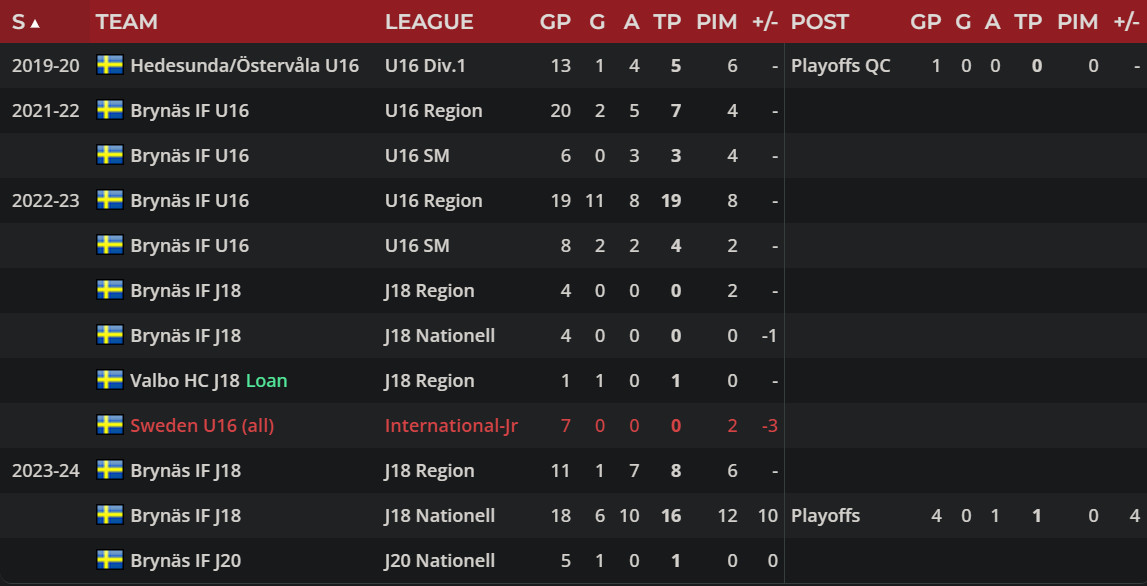The width and height of the screenshot is (1147, 586).
Task: Click the flag next to Sweden U16 (all)
Action: [109, 425]
